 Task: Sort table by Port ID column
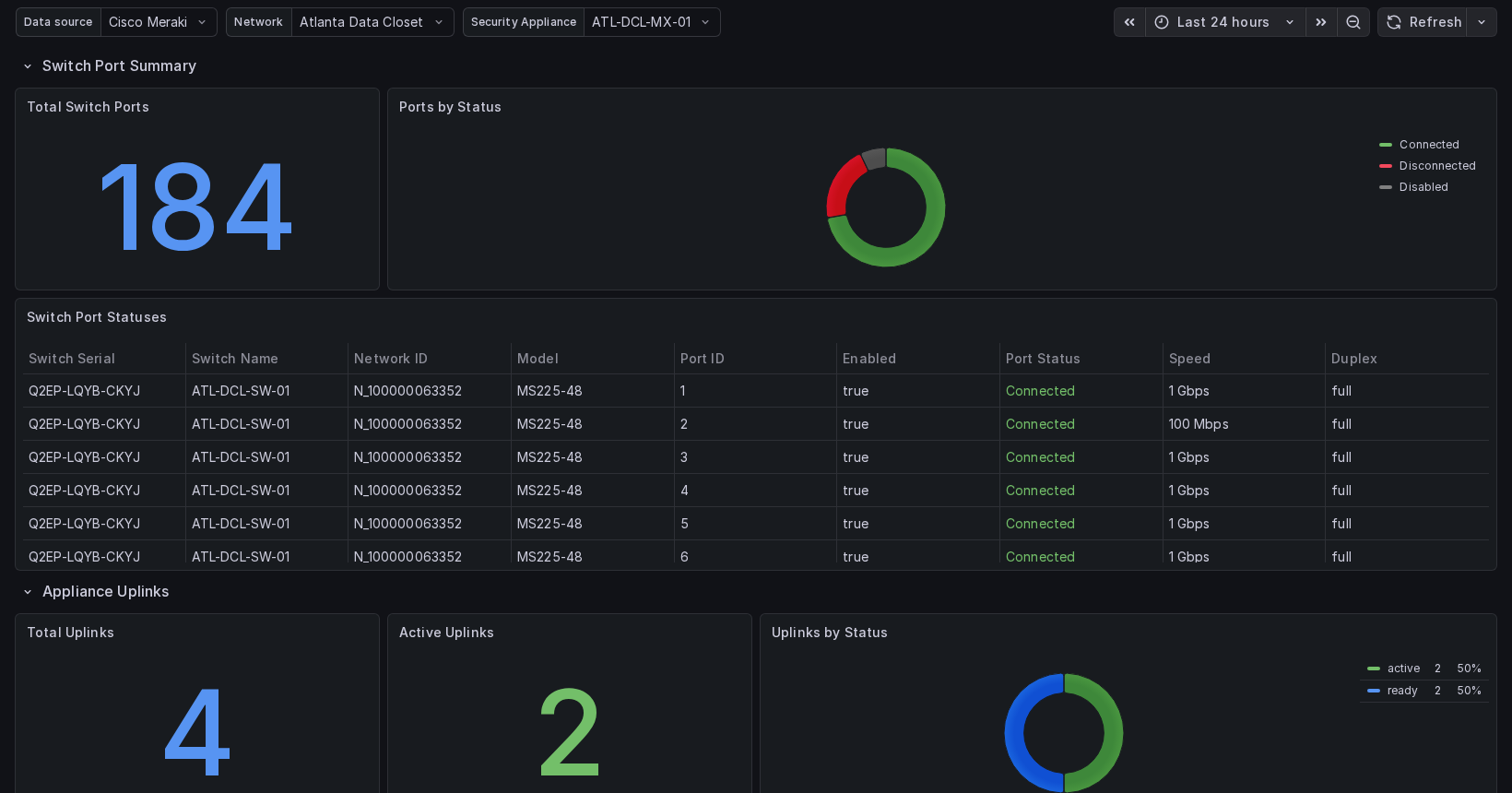click(703, 359)
